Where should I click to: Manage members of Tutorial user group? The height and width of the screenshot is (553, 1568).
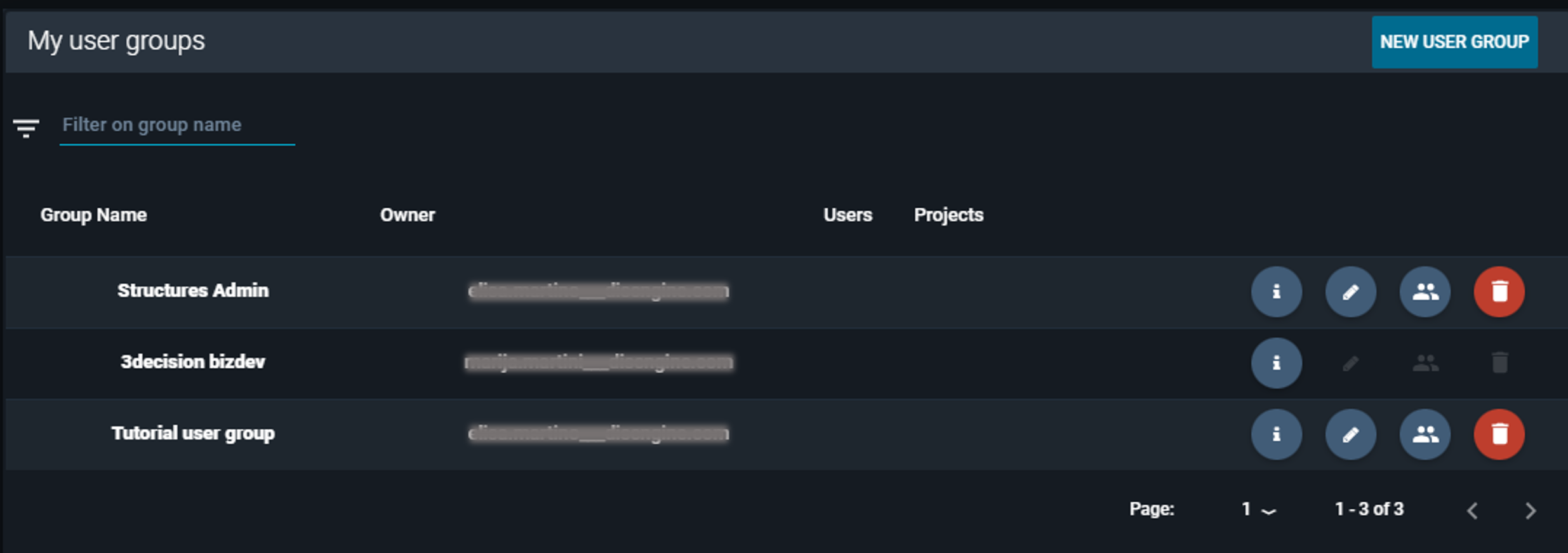coord(1425,434)
